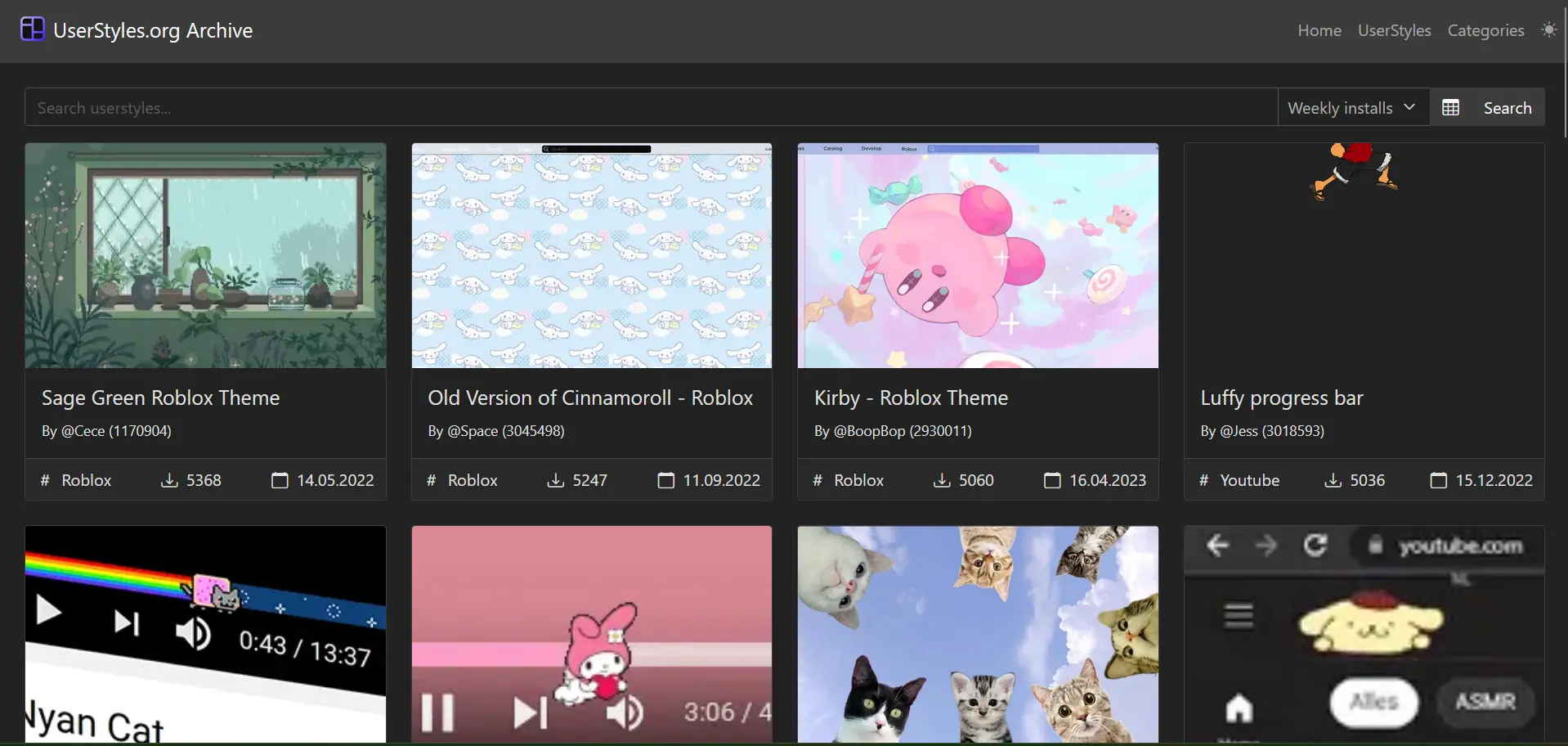Click the install count 5060
This screenshot has height=746, width=1568.
[976, 480]
